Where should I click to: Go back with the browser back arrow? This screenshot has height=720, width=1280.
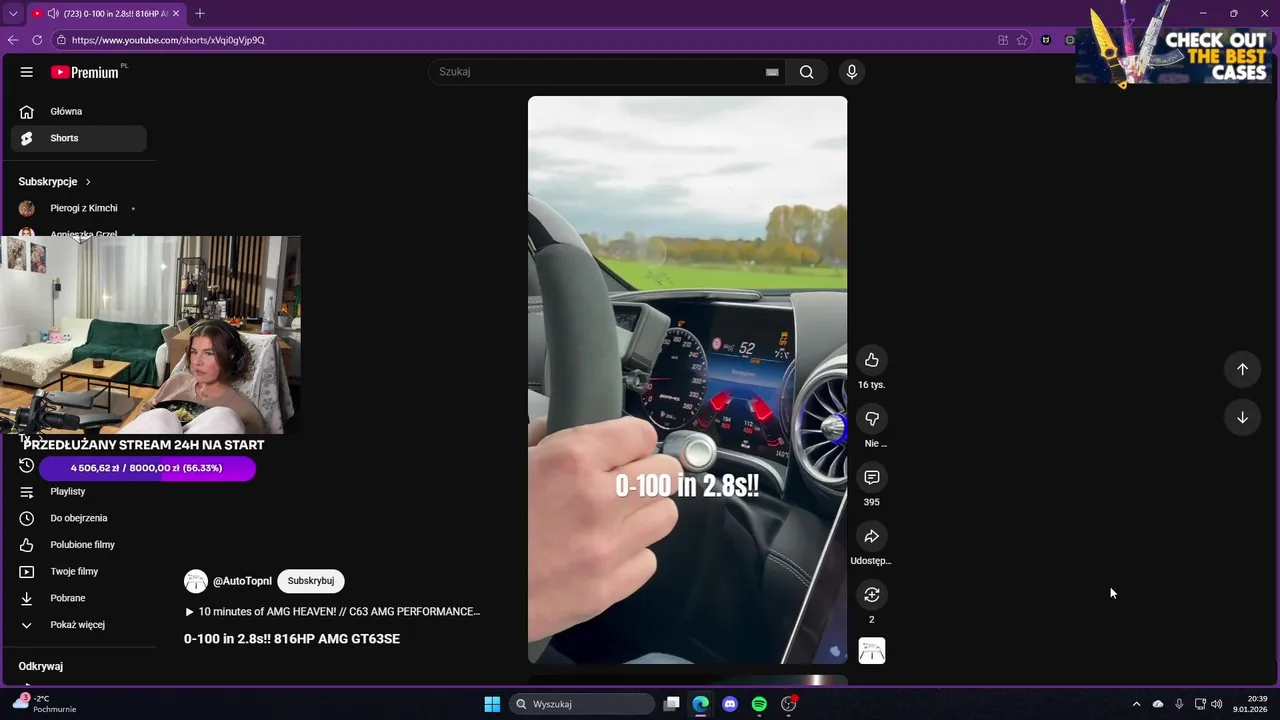coord(13,40)
